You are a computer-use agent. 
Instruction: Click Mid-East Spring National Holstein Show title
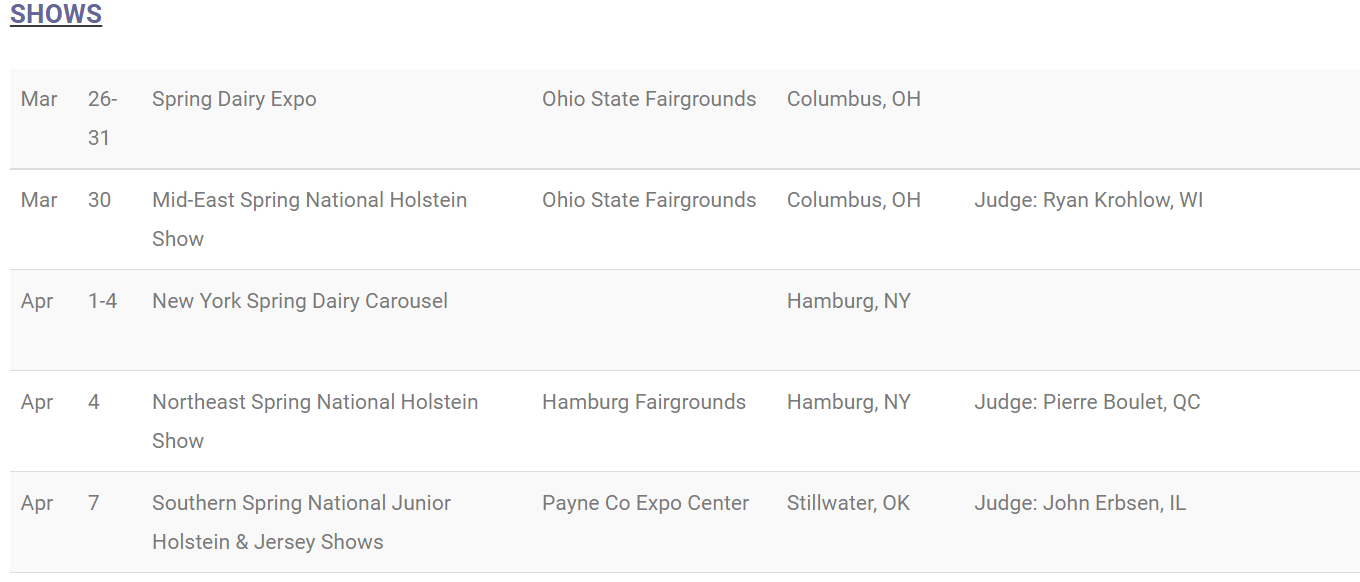point(310,219)
